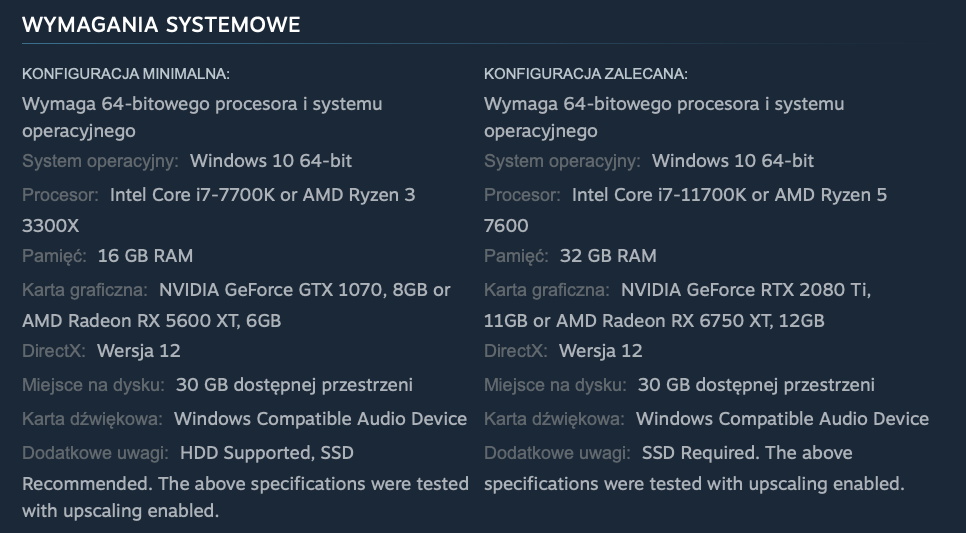Click recommended 30 GB dostępnej przestrzeni text
This screenshot has width=966, height=533.
click(x=756, y=385)
